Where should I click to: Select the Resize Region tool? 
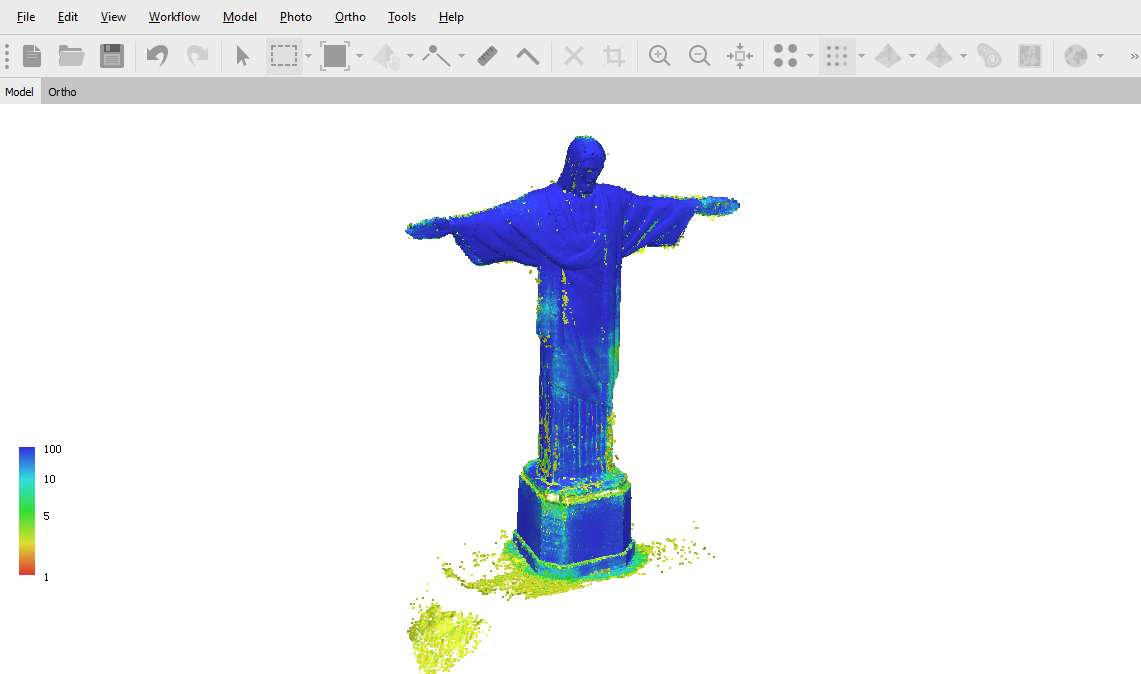click(335, 56)
